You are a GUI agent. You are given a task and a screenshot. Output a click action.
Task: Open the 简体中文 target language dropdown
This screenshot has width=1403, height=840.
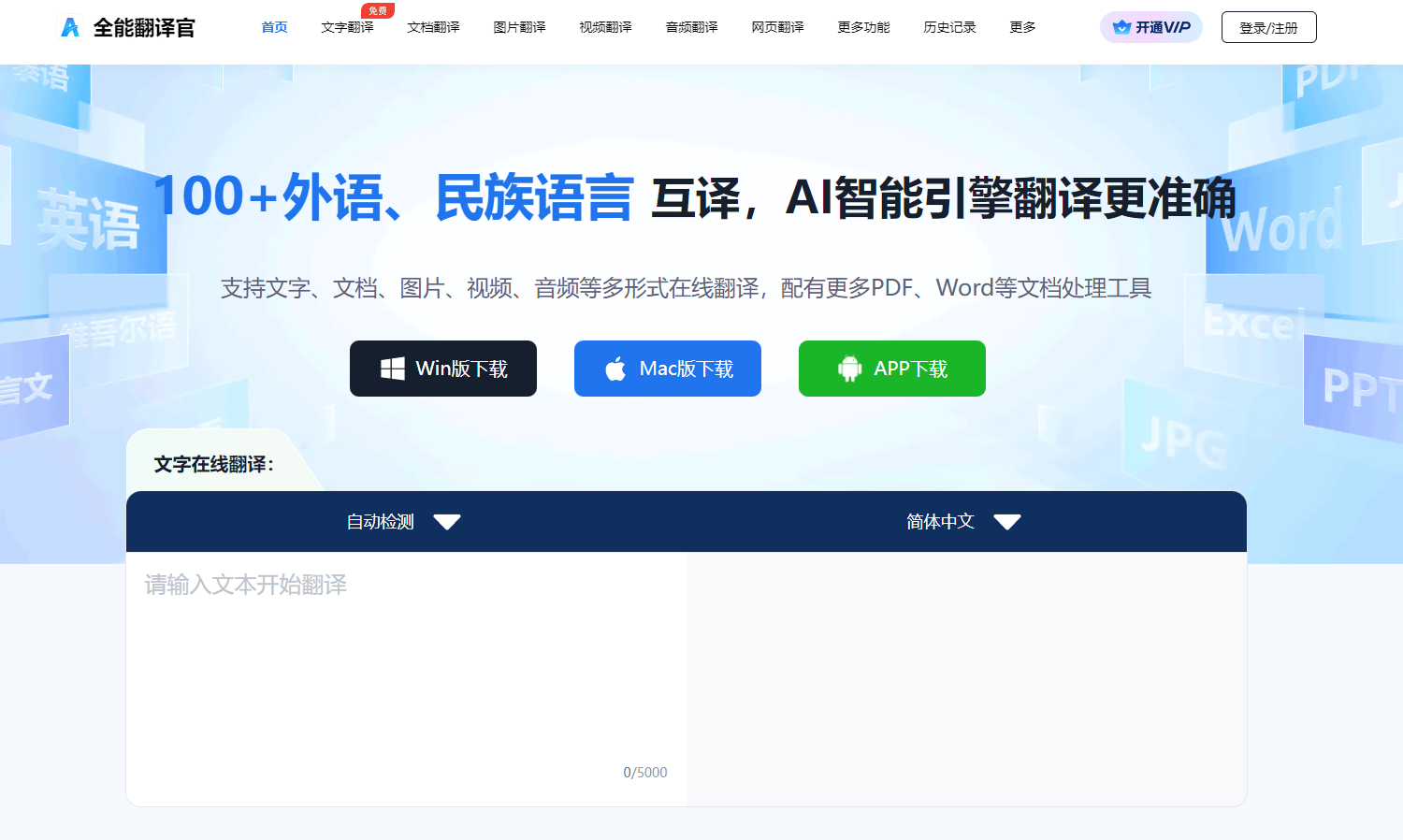[962, 522]
